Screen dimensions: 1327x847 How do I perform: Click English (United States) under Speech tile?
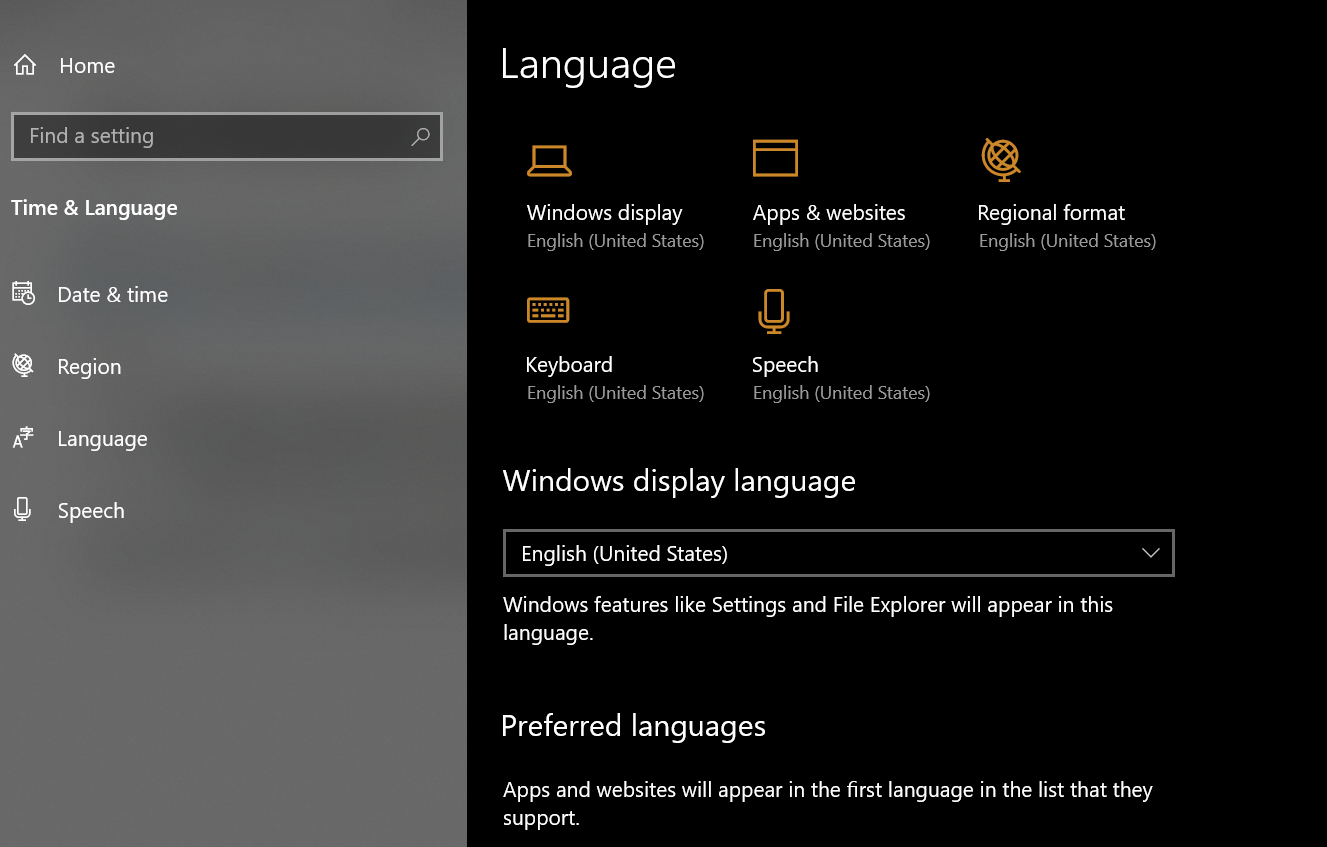click(x=841, y=393)
